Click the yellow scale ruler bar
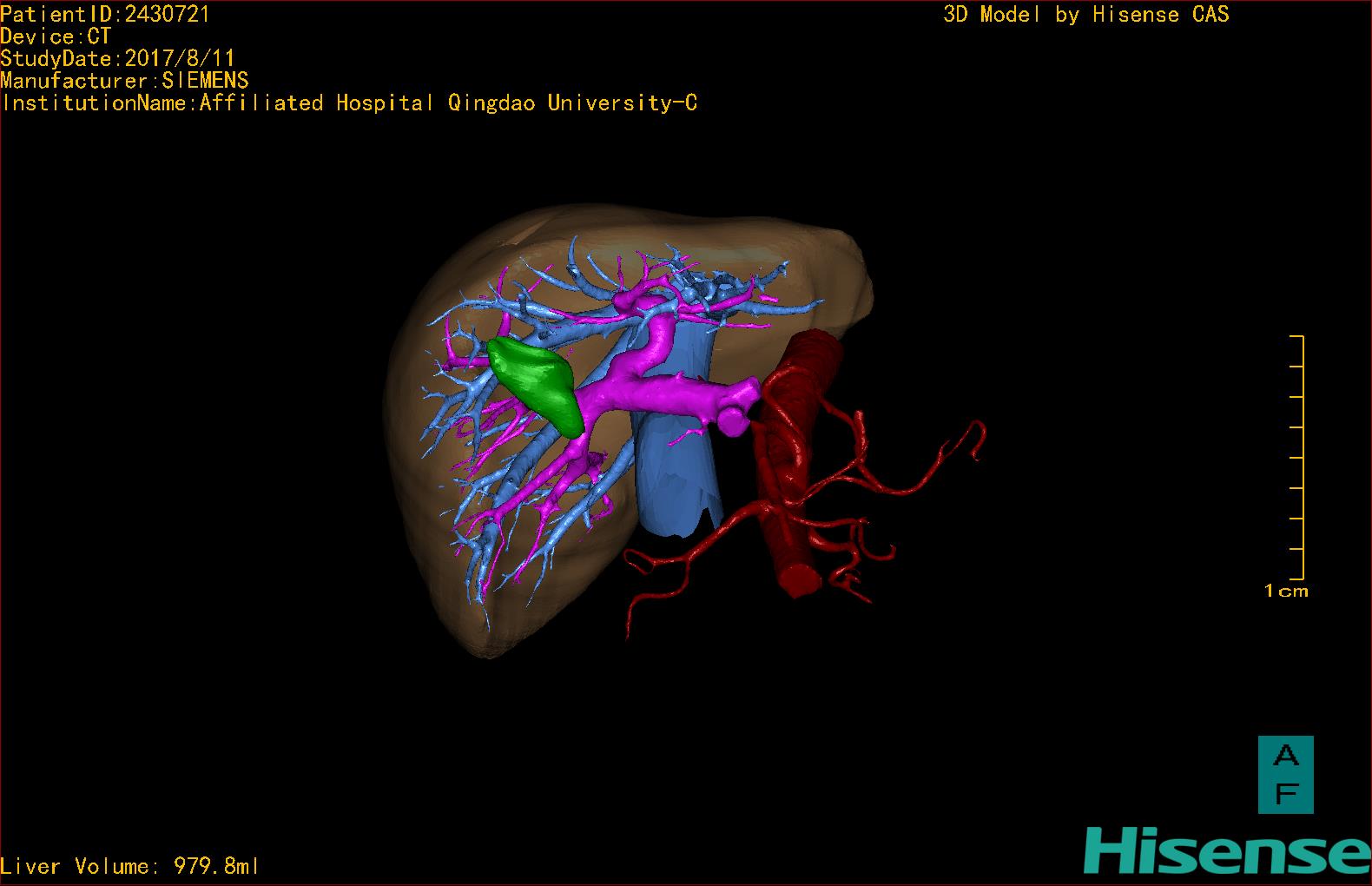1372x886 pixels. coord(1297,457)
